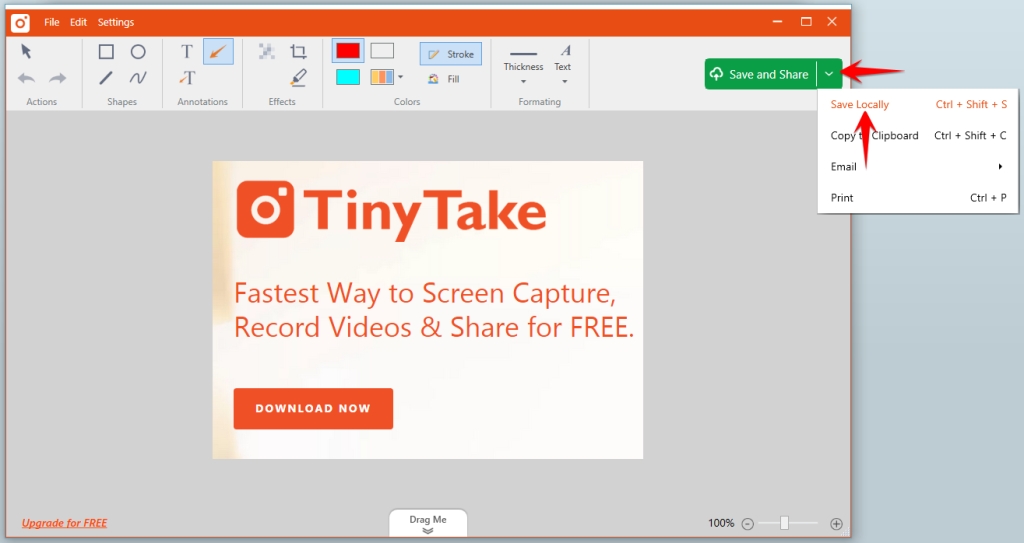Choose Print from the menu
The height and width of the screenshot is (543, 1024).
[918, 198]
